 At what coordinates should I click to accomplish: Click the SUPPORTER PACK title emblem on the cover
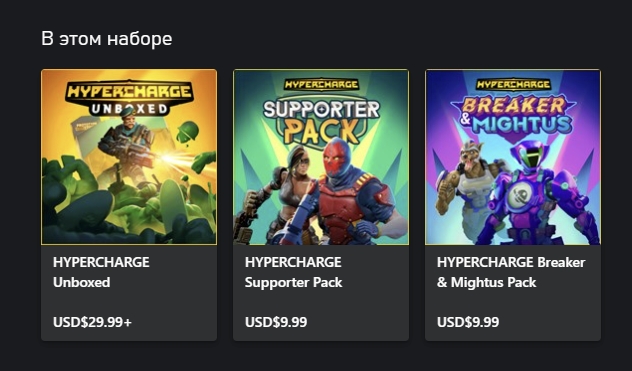tap(321, 121)
